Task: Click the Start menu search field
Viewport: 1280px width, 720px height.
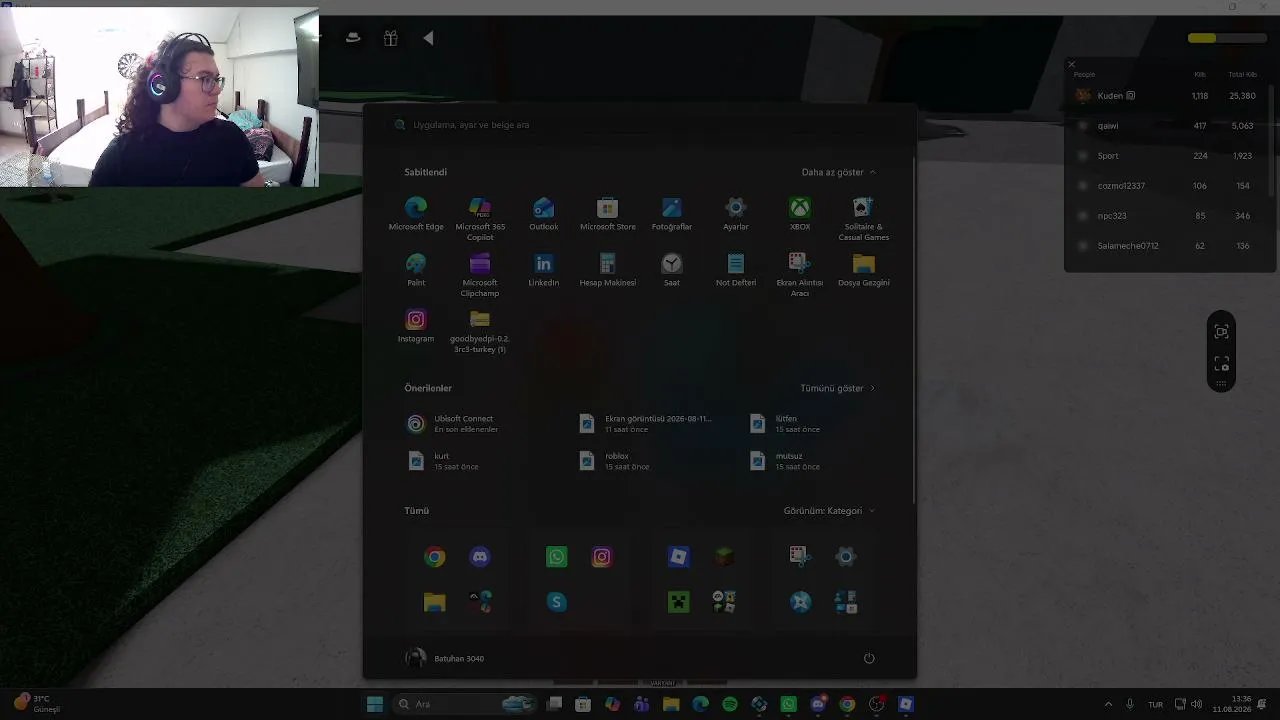Action: click(x=640, y=125)
